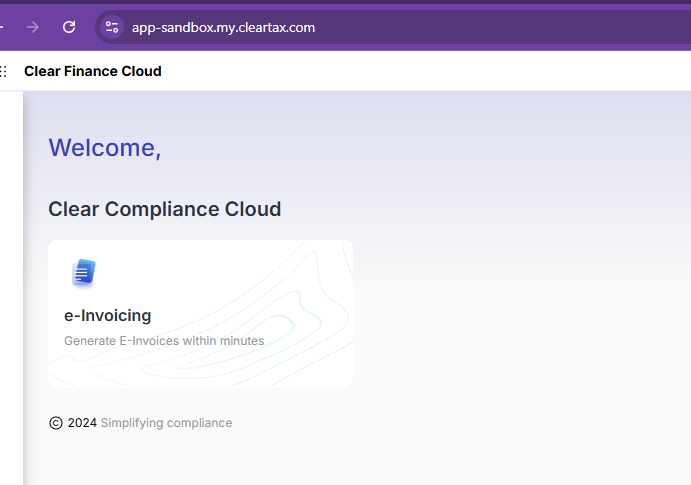The width and height of the screenshot is (691, 485).
Task: Click the empty address bar area right of URL
Action: pyautogui.click(x=500, y=27)
